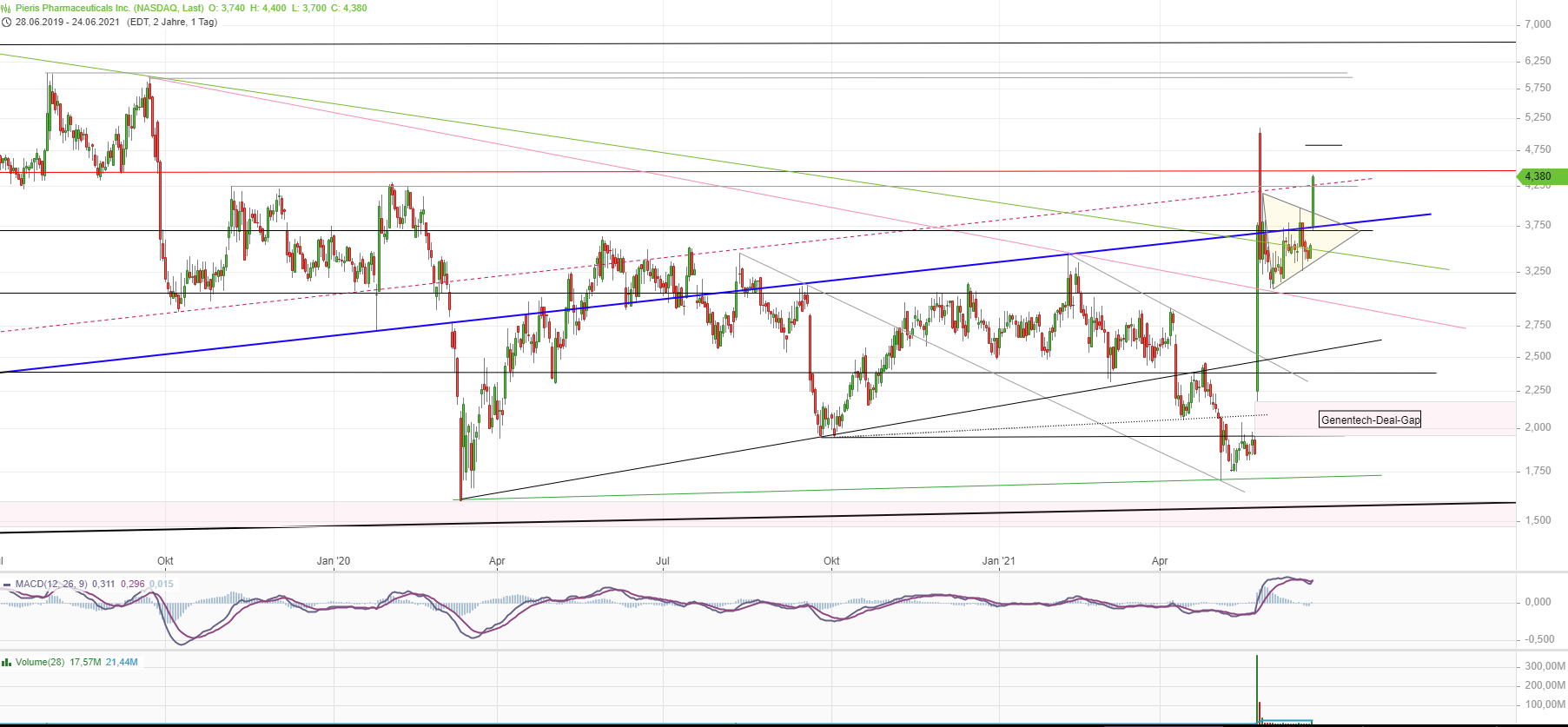The height and width of the screenshot is (727, 1568).
Task: Click the candlestick chart type icon
Action: 6,8
